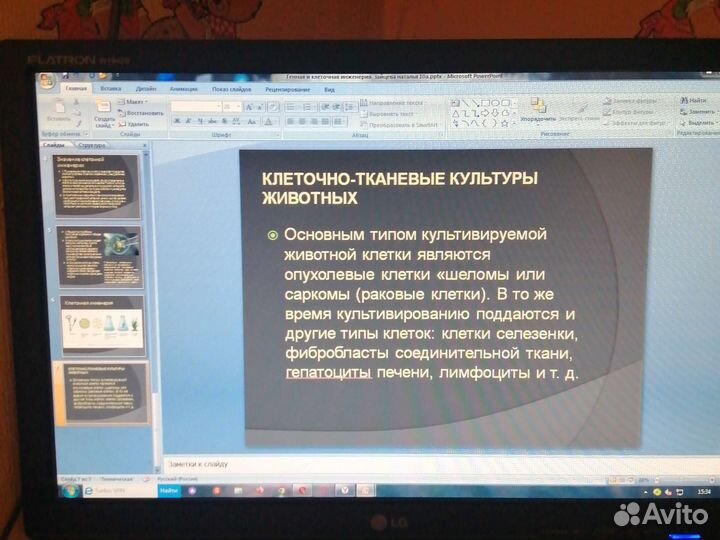
Task: Click the font color A icon
Action: click(x=269, y=122)
